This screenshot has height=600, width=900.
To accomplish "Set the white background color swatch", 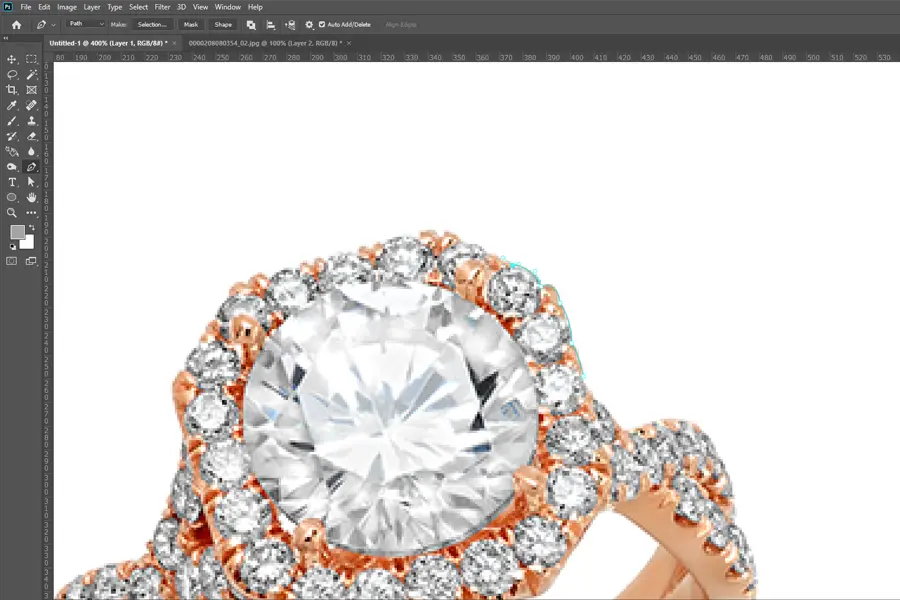I will 28,243.
